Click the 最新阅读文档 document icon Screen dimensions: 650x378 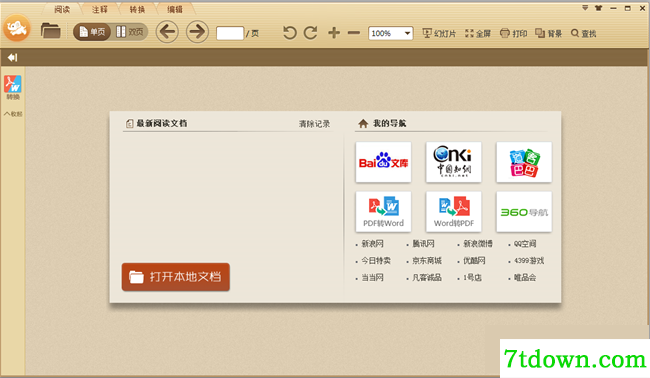coord(129,124)
